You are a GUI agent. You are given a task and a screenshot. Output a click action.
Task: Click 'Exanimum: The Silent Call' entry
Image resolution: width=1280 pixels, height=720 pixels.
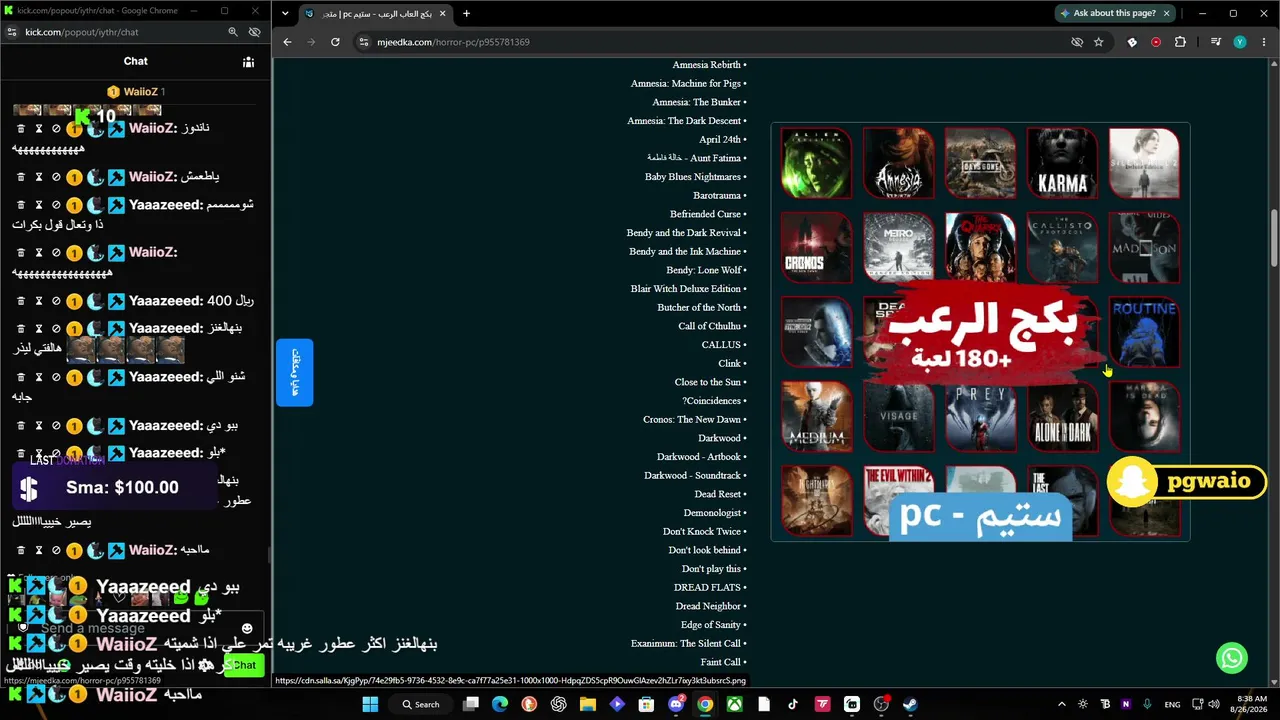point(686,644)
